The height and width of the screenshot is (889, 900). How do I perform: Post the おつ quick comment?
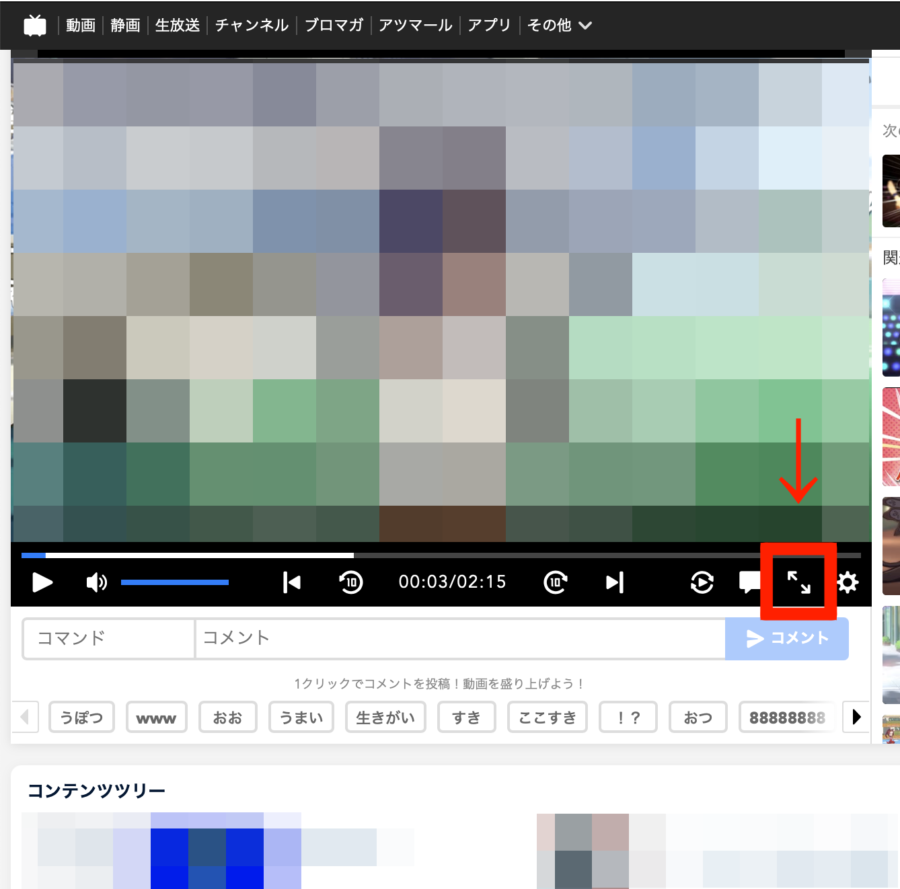pos(698,717)
